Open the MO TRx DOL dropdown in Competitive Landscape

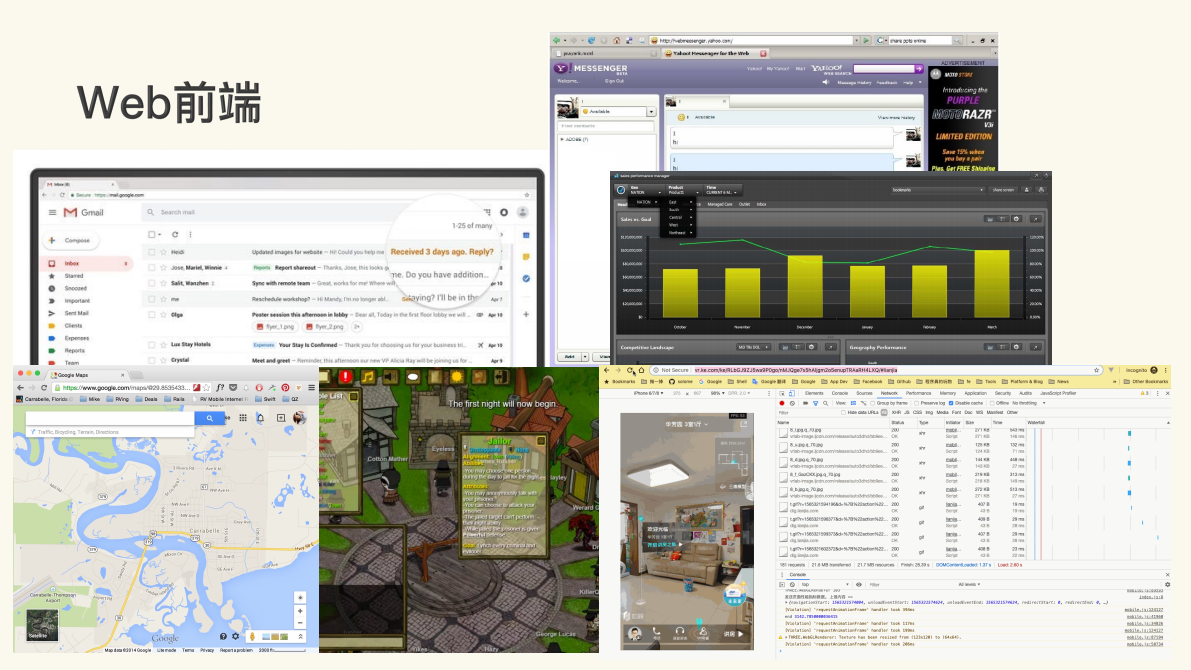point(753,347)
